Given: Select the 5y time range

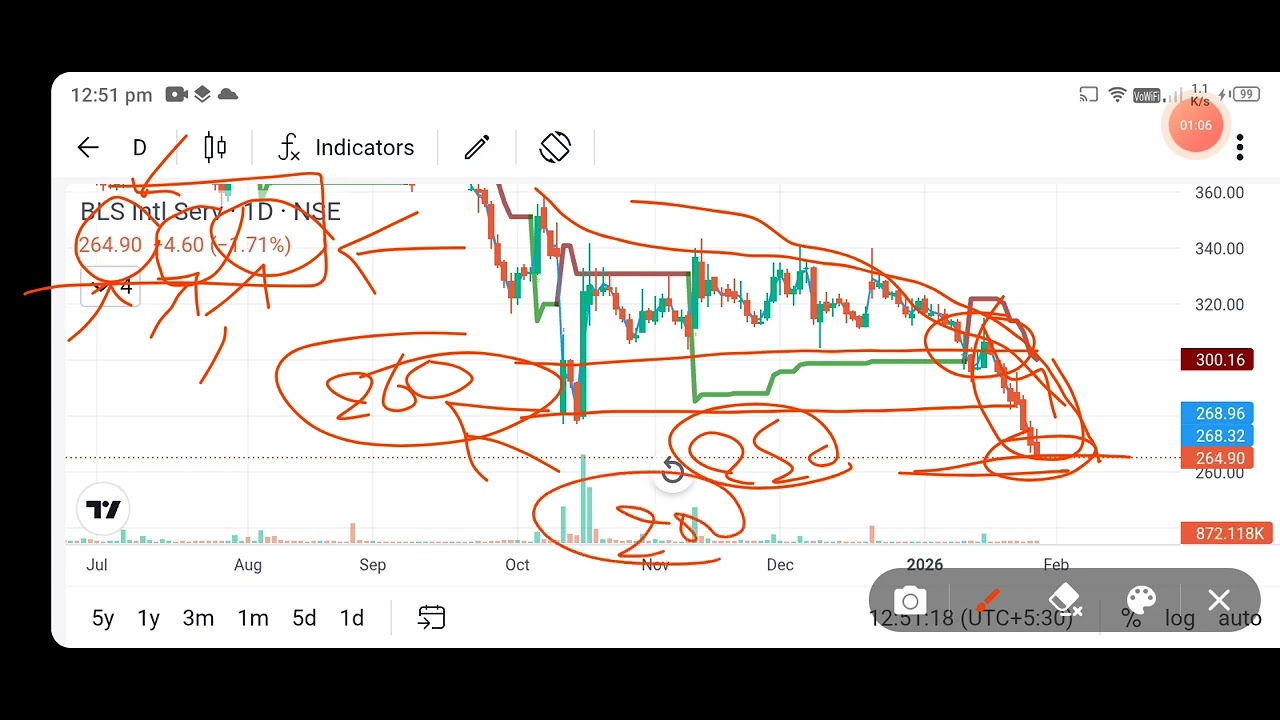Looking at the screenshot, I should click(x=103, y=618).
